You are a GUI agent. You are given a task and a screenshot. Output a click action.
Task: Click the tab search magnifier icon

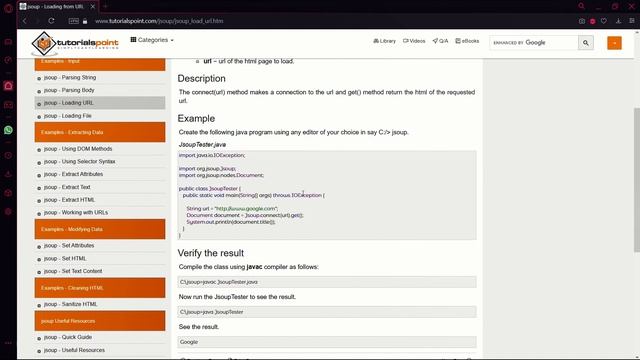tap(582, 6)
